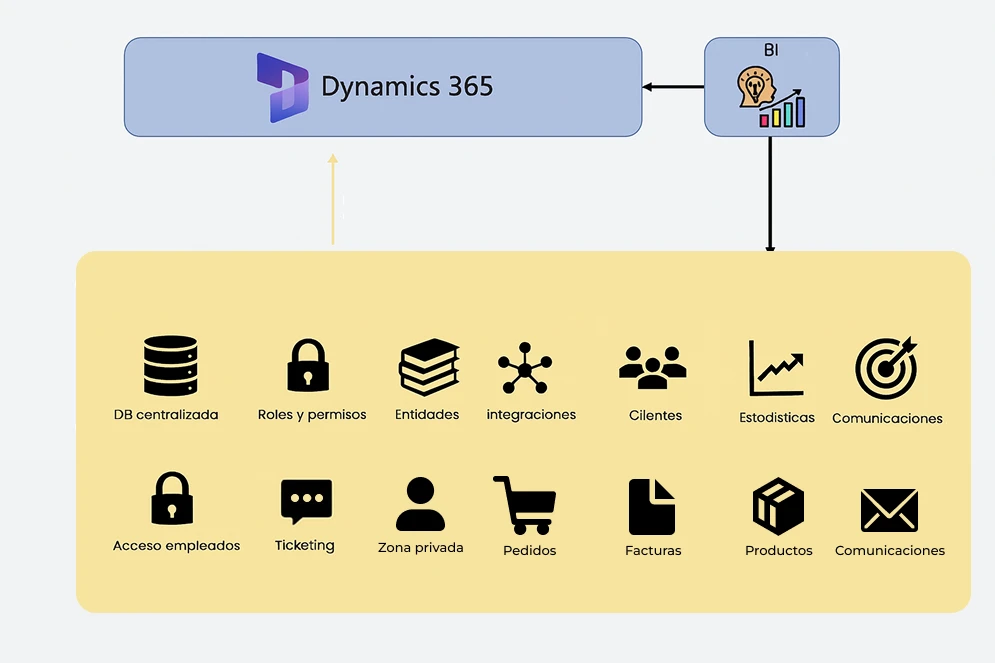Click the "Cilentes" label

pyautogui.click(x=656, y=416)
